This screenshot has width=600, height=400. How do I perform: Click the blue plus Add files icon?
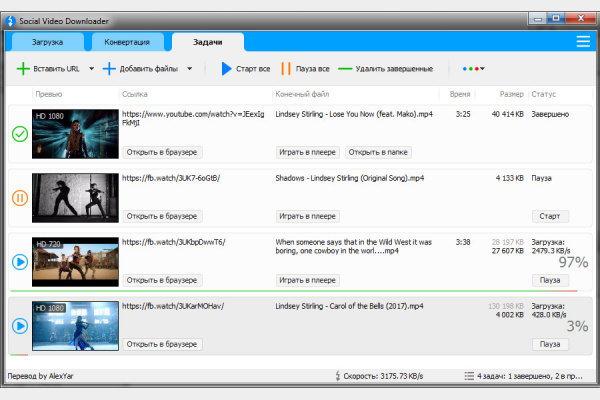(109, 69)
